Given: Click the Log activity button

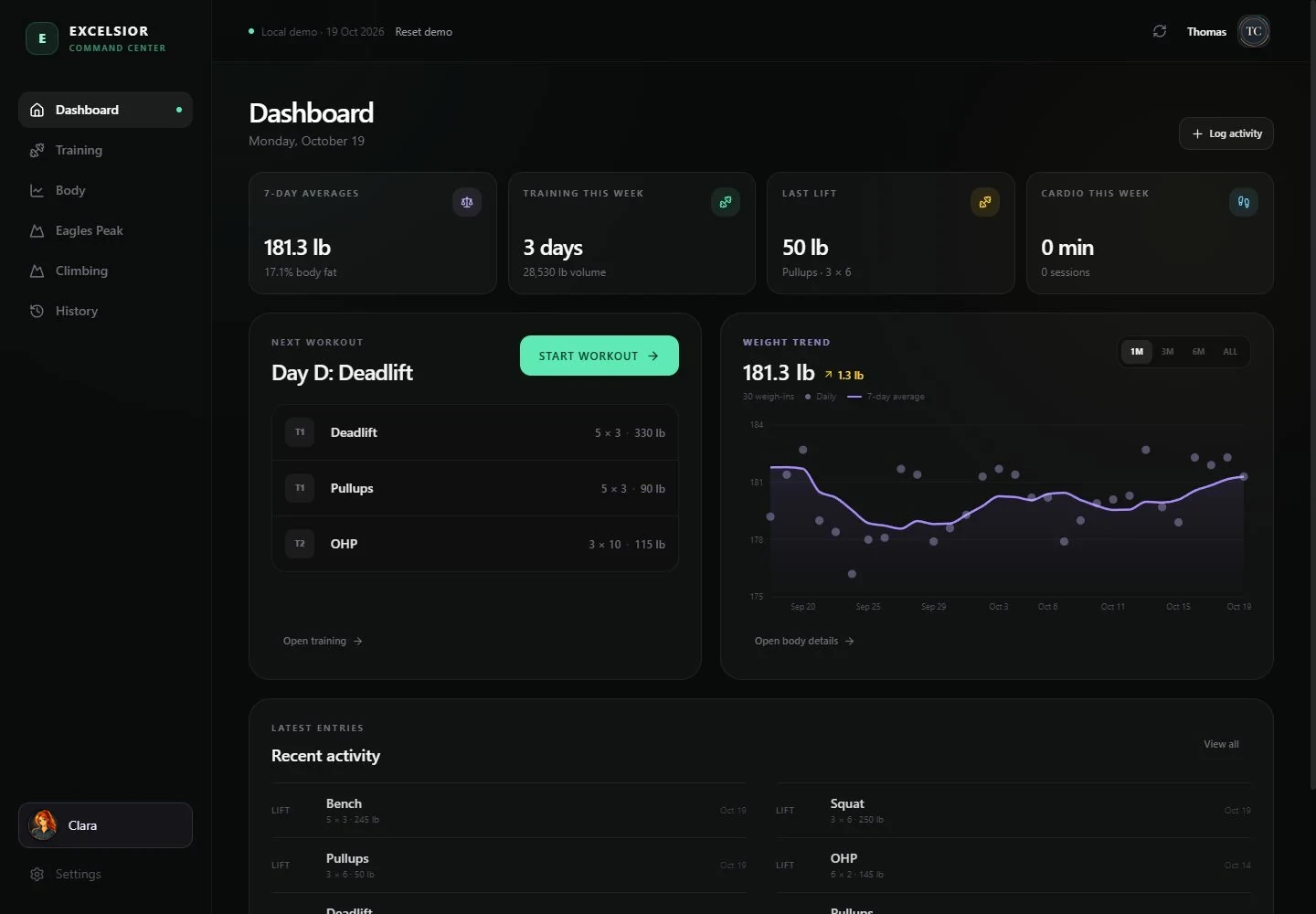Looking at the screenshot, I should [1226, 133].
